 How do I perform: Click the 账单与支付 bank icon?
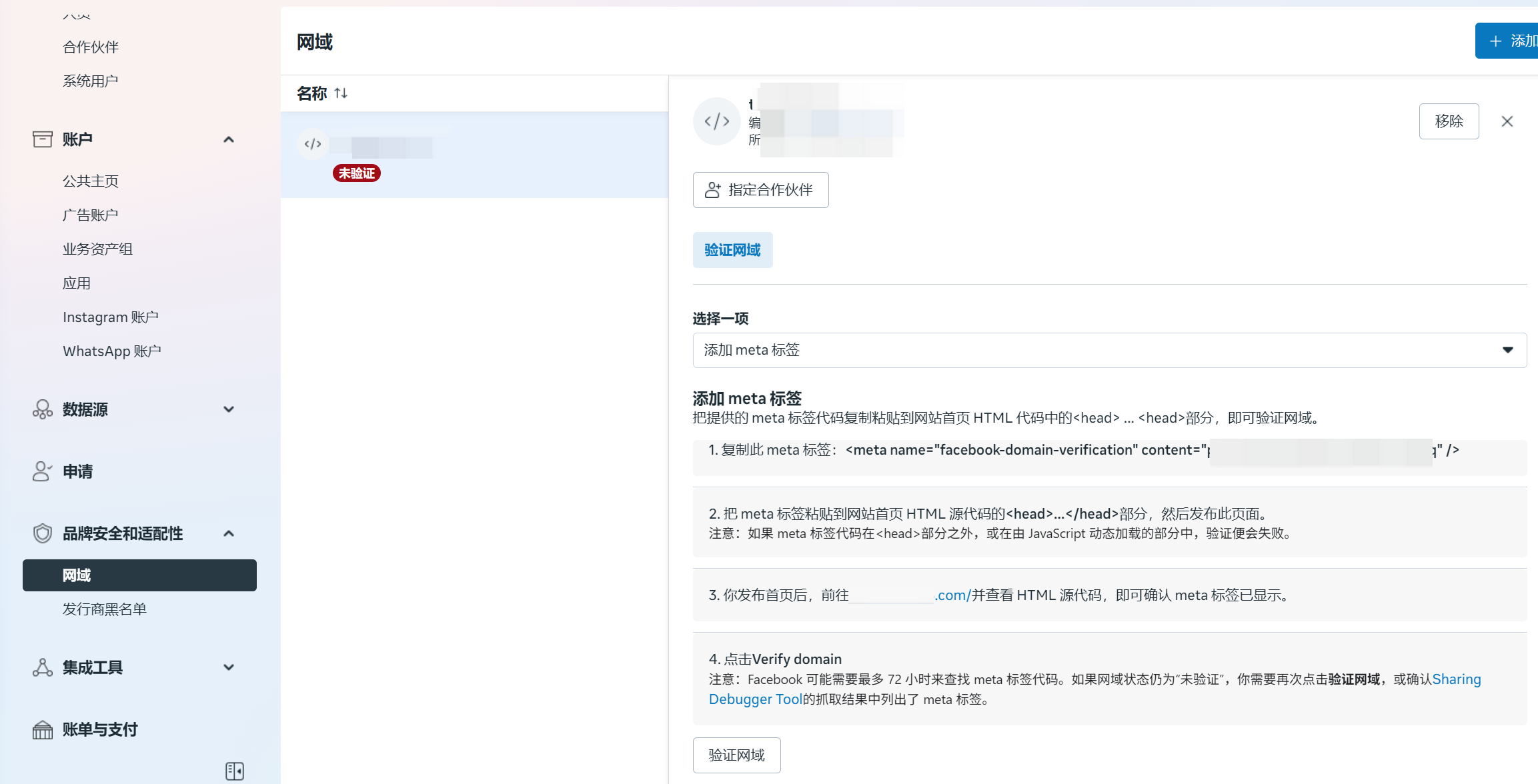tap(43, 730)
